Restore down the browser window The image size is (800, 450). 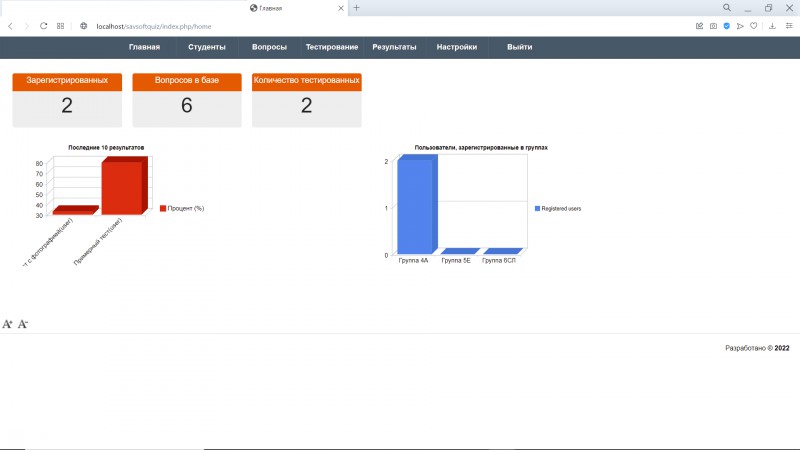point(768,8)
